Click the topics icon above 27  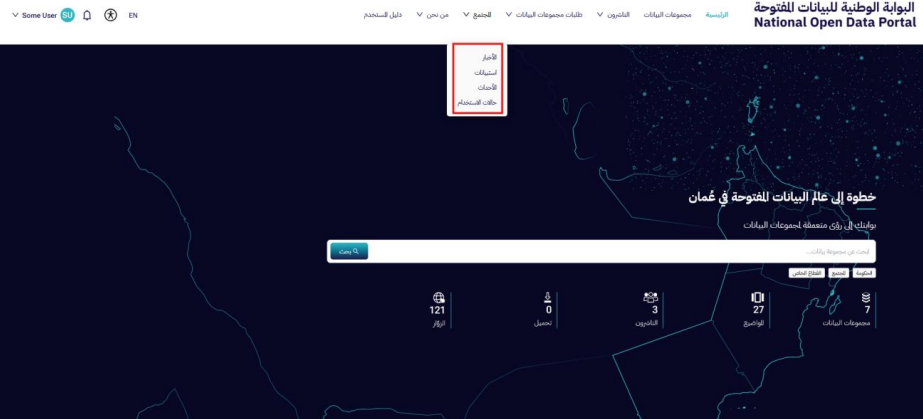[x=757, y=298]
